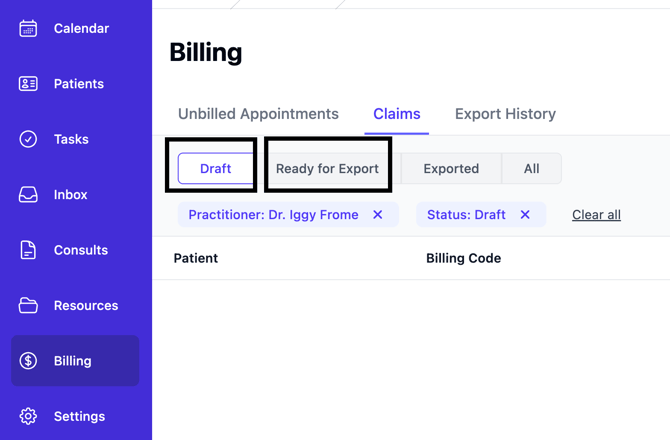
Task: Select the All claims filter
Action: (x=531, y=169)
